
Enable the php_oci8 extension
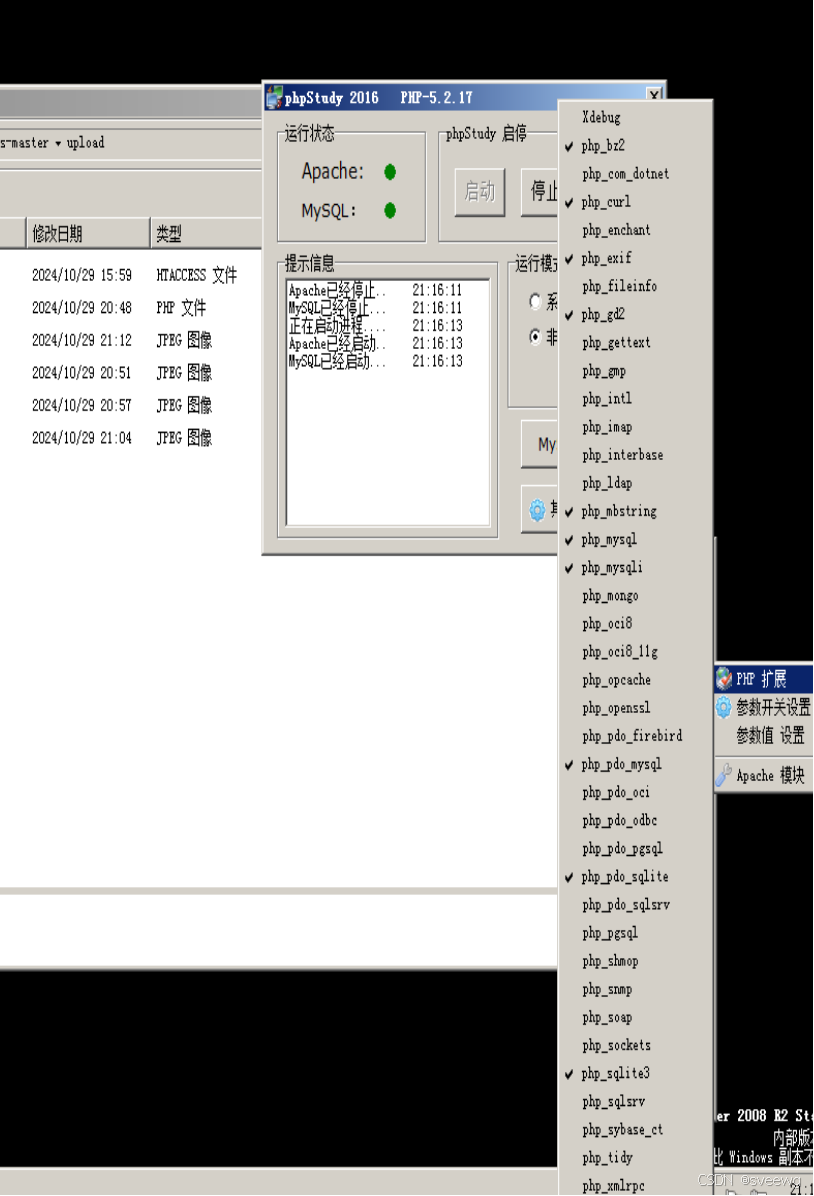(x=636, y=624)
